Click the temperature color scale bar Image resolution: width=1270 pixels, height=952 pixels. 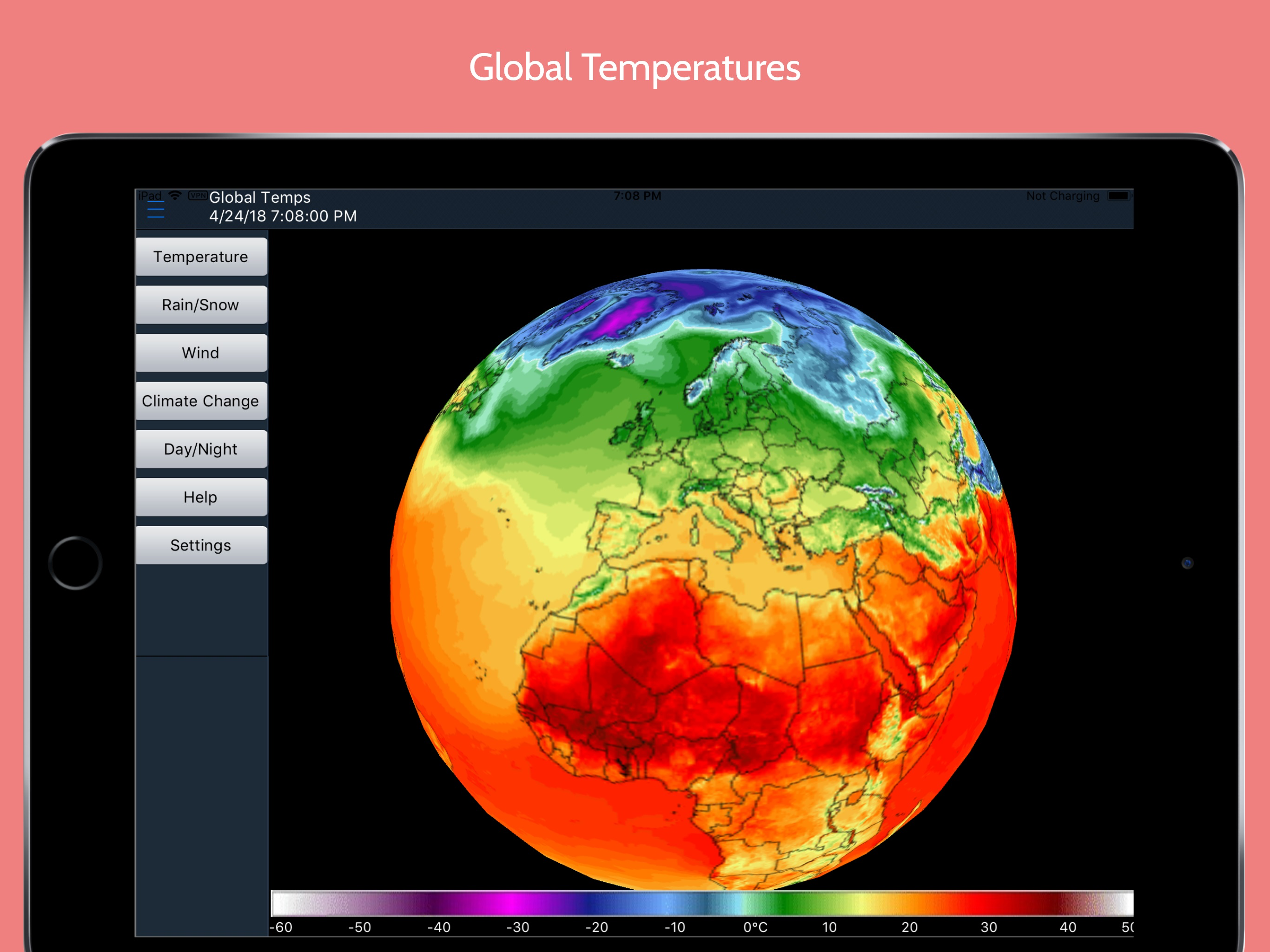click(x=701, y=903)
